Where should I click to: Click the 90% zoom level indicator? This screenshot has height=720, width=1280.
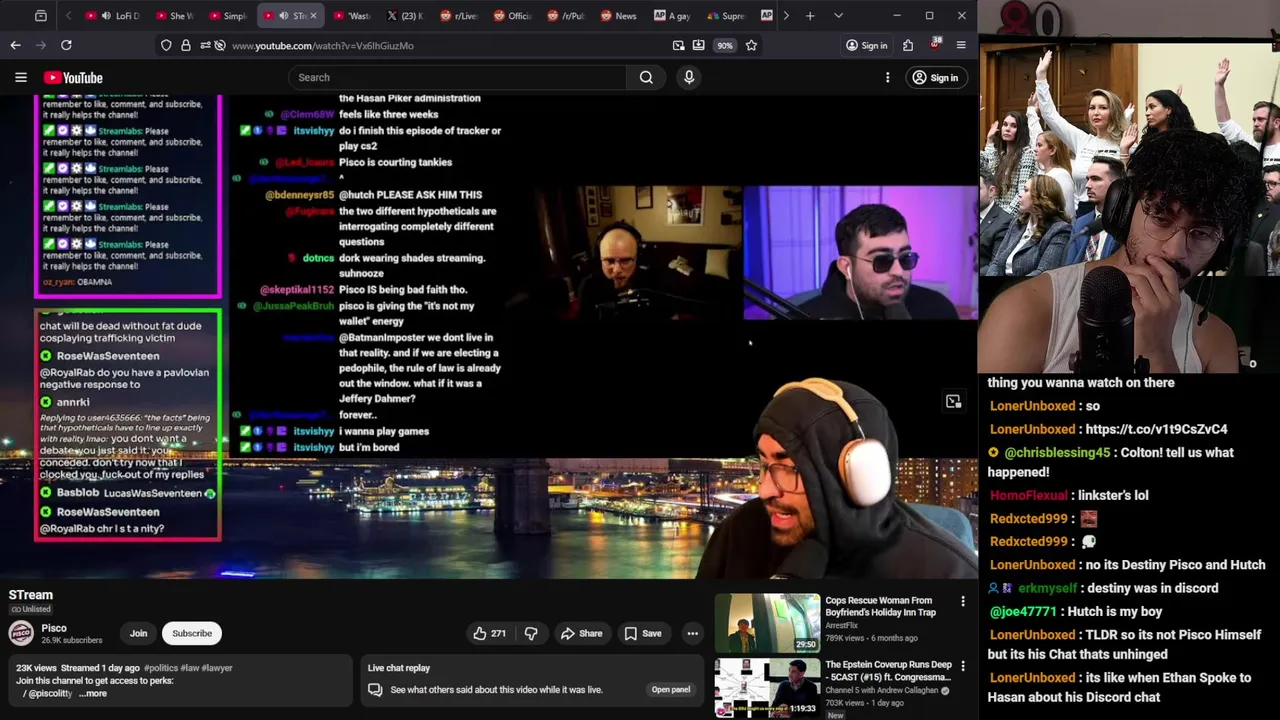(724, 45)
